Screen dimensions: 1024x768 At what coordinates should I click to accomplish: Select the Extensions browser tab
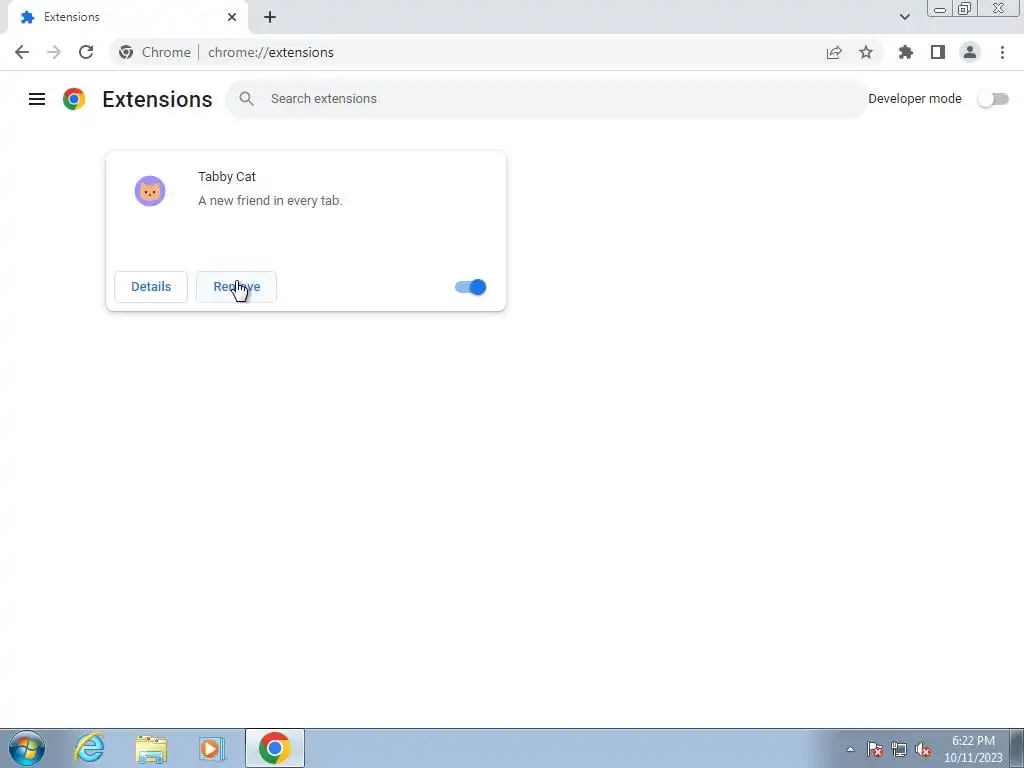(x=127, y=17)
